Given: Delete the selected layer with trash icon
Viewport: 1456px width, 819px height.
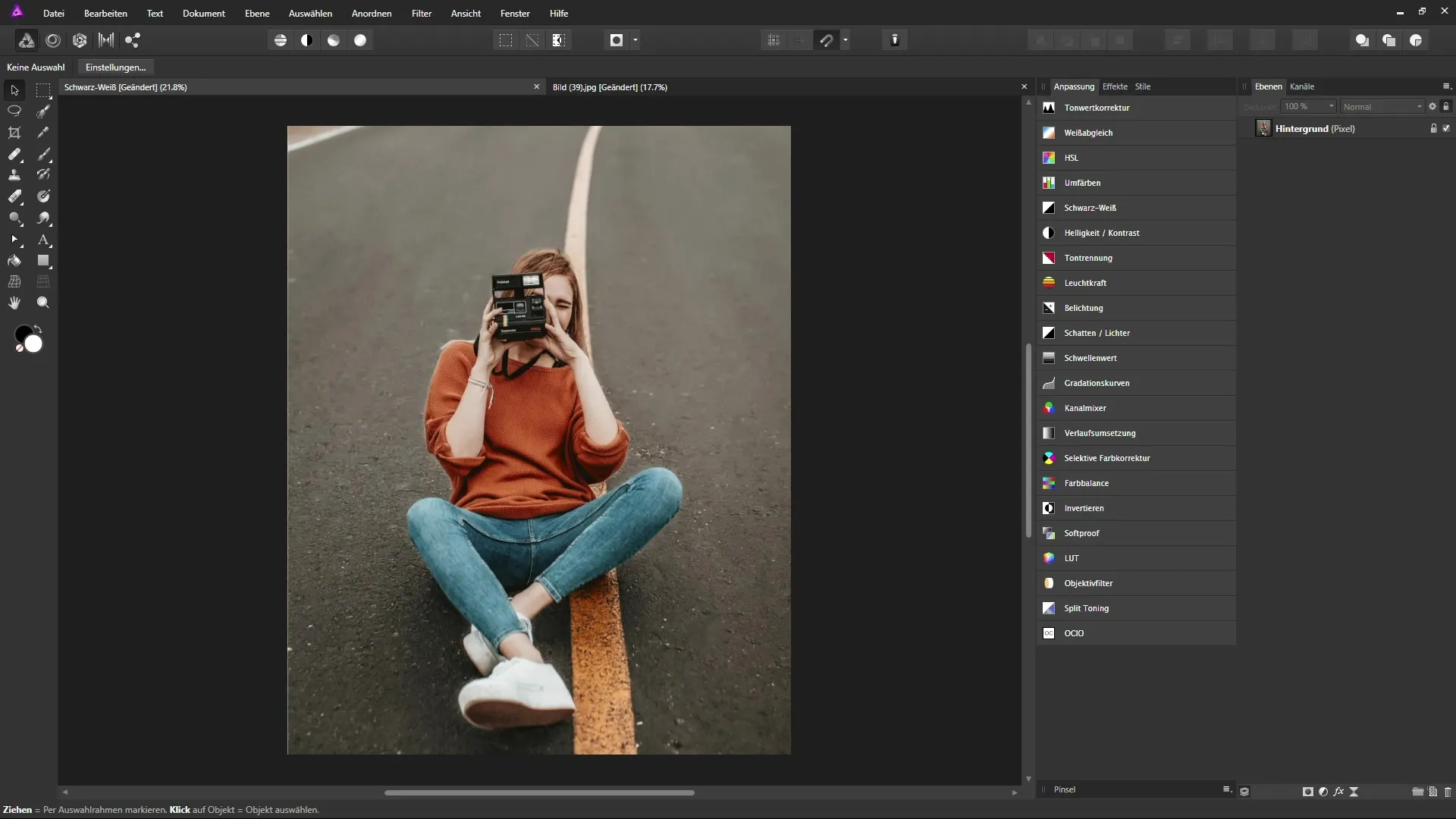Looking at the screenshot, I should (1448, 792).
